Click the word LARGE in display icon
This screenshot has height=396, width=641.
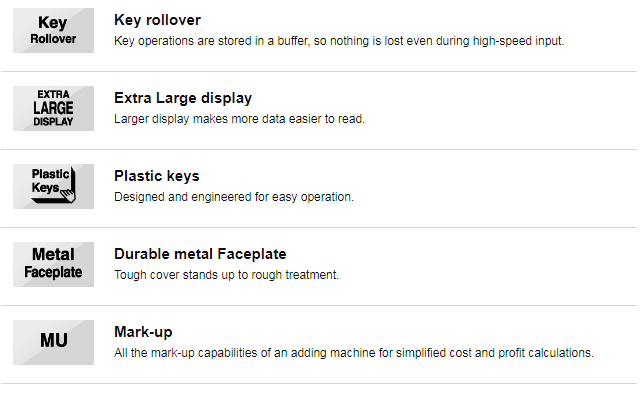click(x=53, y=108)
